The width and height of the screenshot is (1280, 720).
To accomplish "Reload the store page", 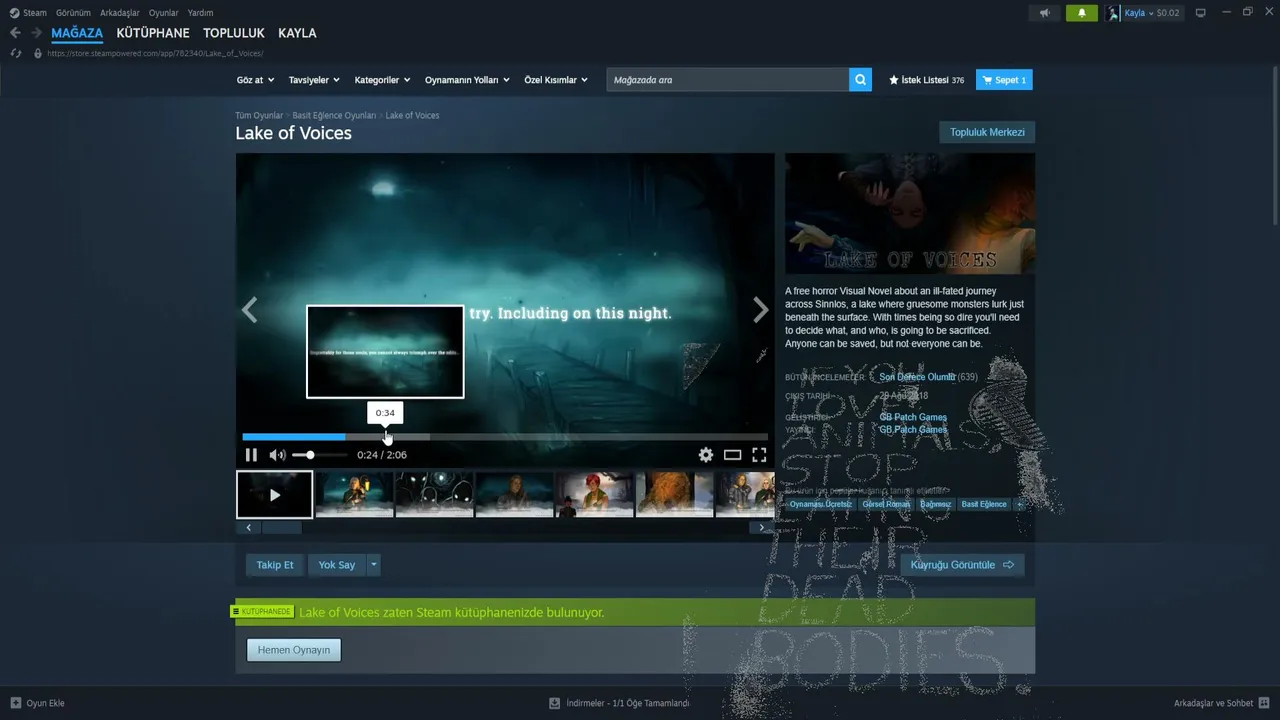I will pyautogui.click(x=16, y=53).
